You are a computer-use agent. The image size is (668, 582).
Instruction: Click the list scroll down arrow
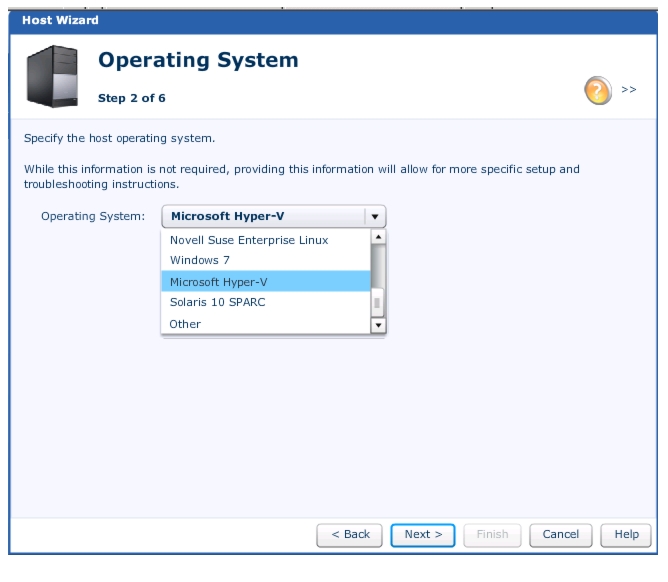(378, 326)
